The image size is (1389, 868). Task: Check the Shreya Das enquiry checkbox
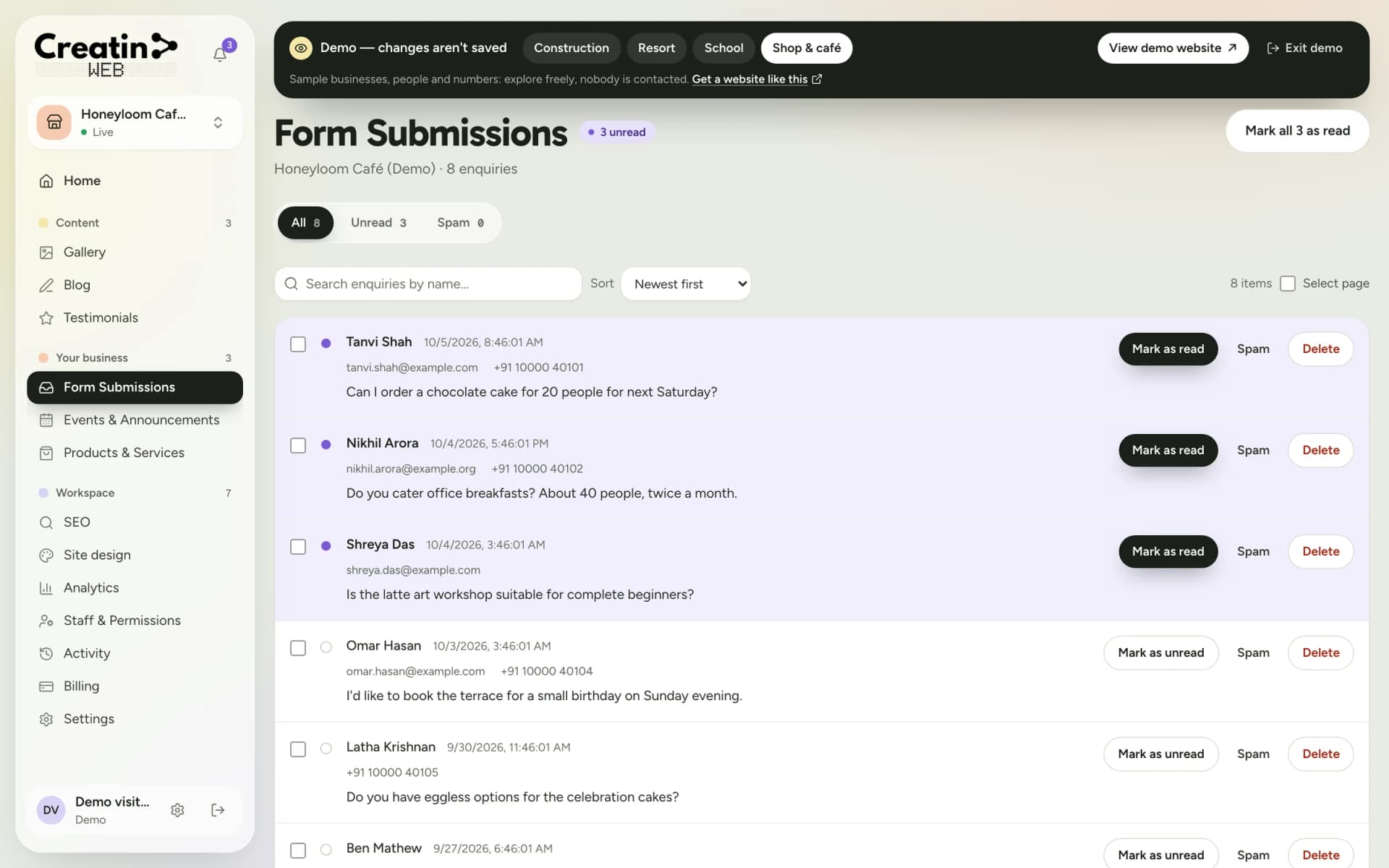298,547
